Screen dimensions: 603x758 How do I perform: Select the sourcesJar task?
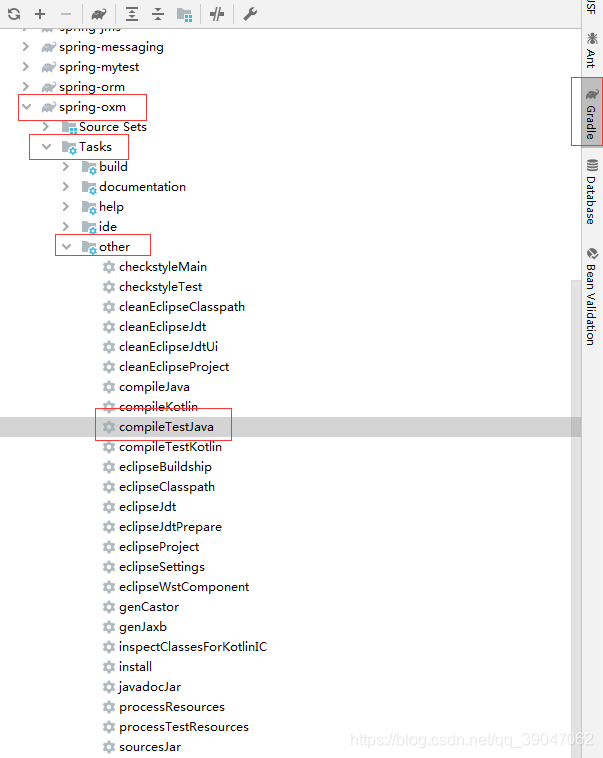click(150, 747)
